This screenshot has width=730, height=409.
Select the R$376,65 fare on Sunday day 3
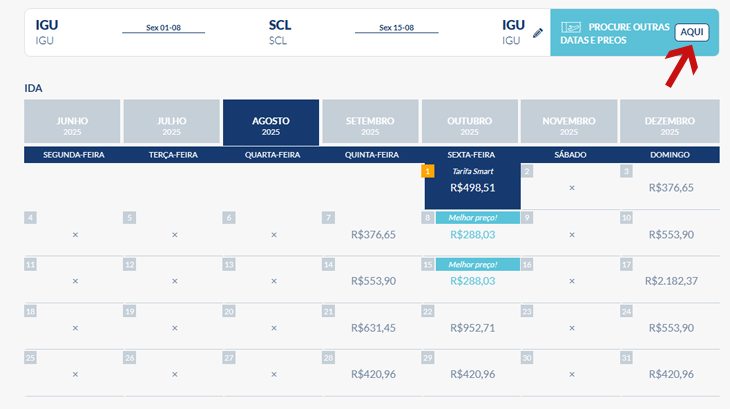tap(671, 188)
